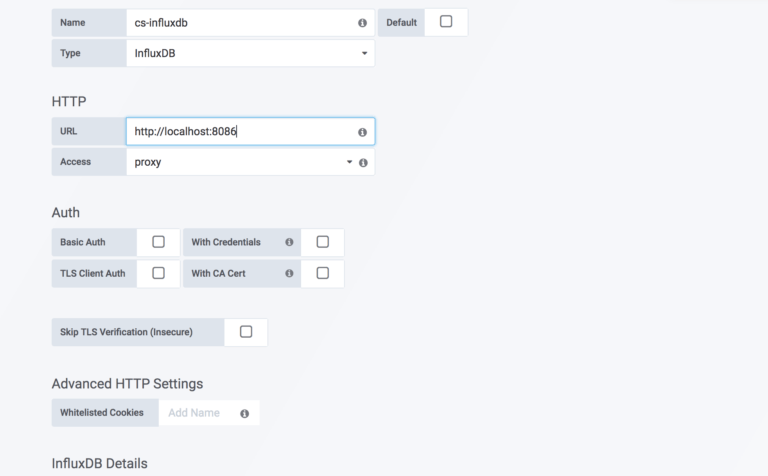Check Skip TLS Verification (Insecure)
768x476 pixels.
[246, 332]
